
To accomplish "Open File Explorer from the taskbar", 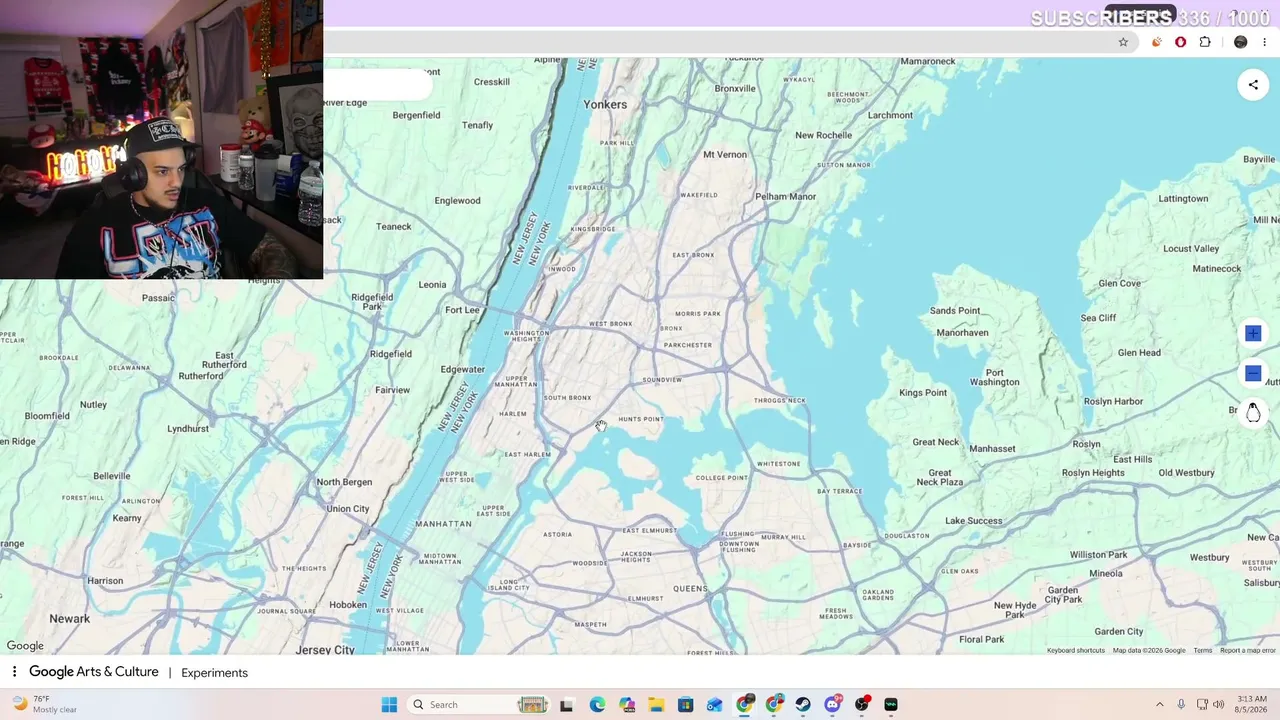I will click(656, 705).
